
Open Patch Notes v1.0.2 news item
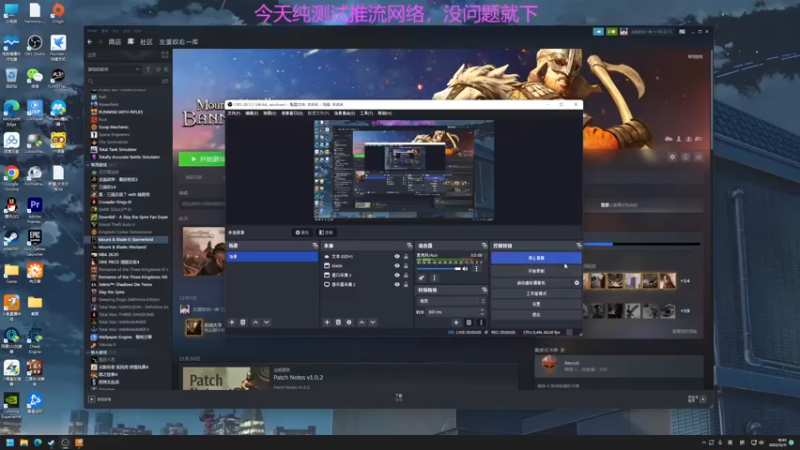click(298, 378)
